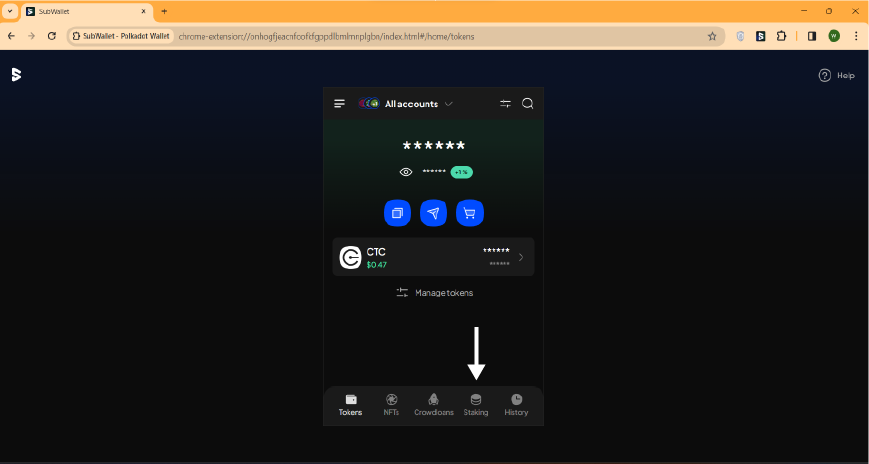869x464 pixels.
Task: Open the Crowdloans tab
Action: (434, 405)
